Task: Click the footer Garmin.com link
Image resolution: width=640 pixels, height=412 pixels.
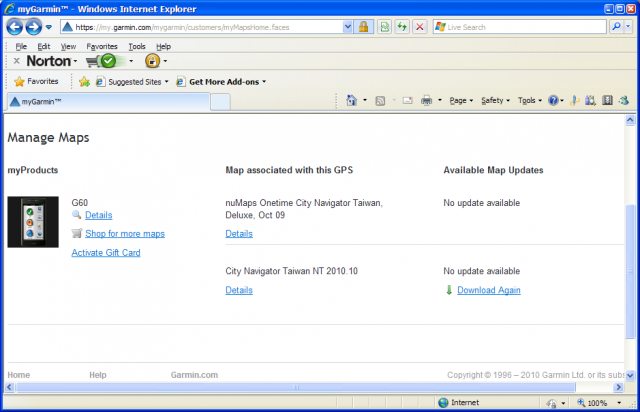Action: click(x=194, y=375)
